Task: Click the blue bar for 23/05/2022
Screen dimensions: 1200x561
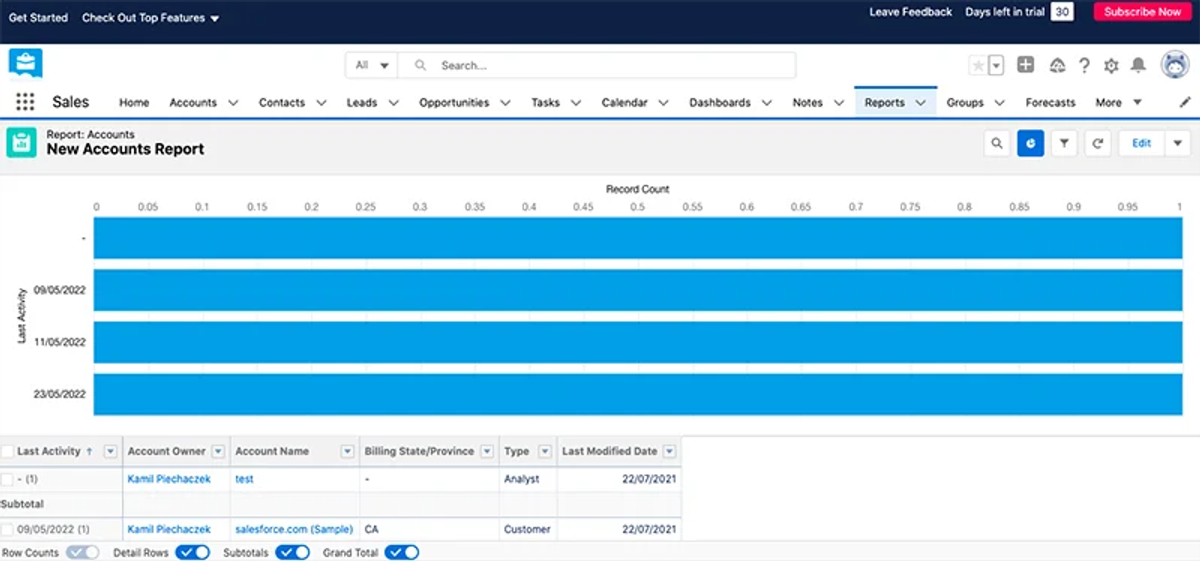Action: [638, 394]
